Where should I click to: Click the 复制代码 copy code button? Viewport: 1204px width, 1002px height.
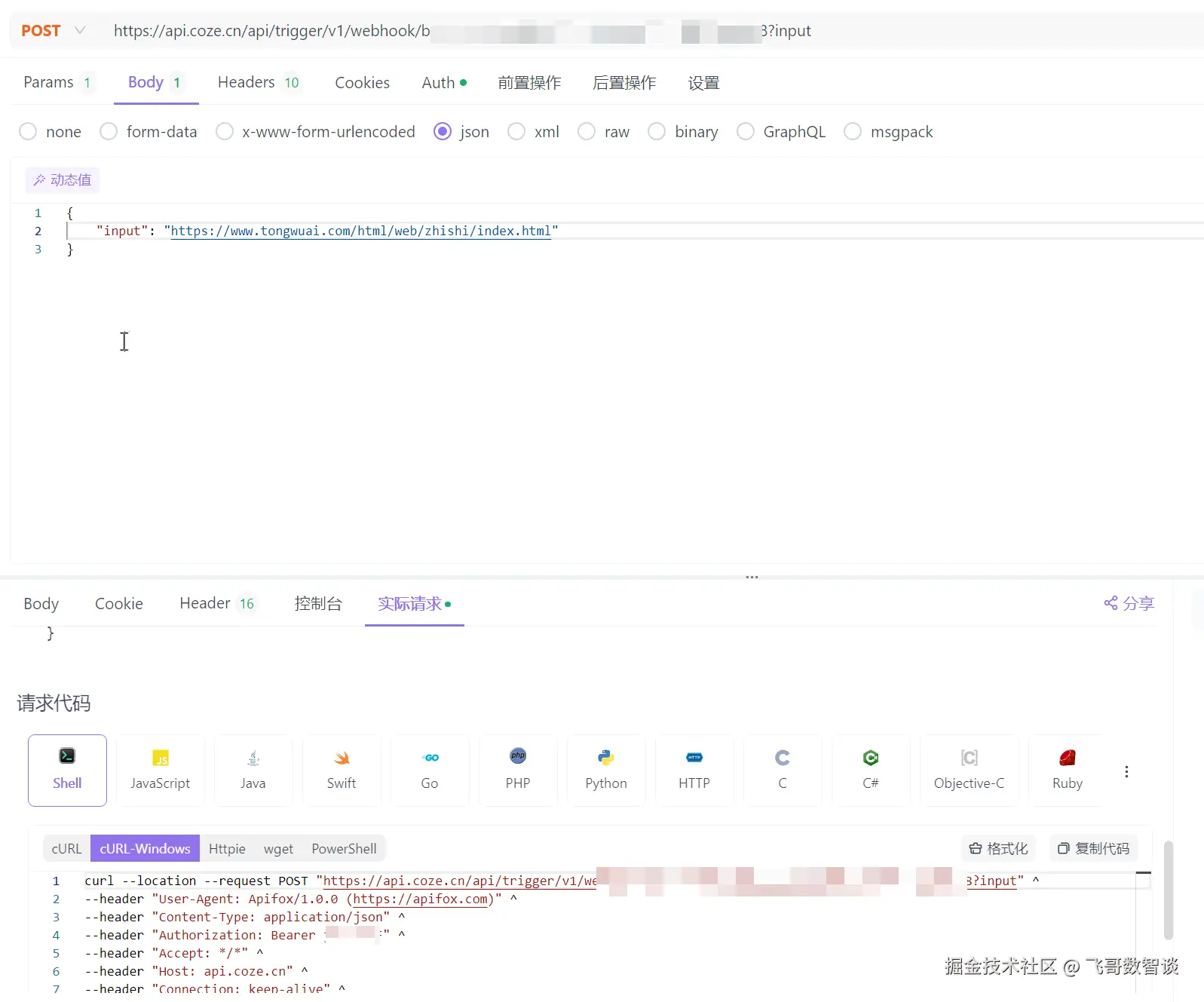coord(1093,848)
